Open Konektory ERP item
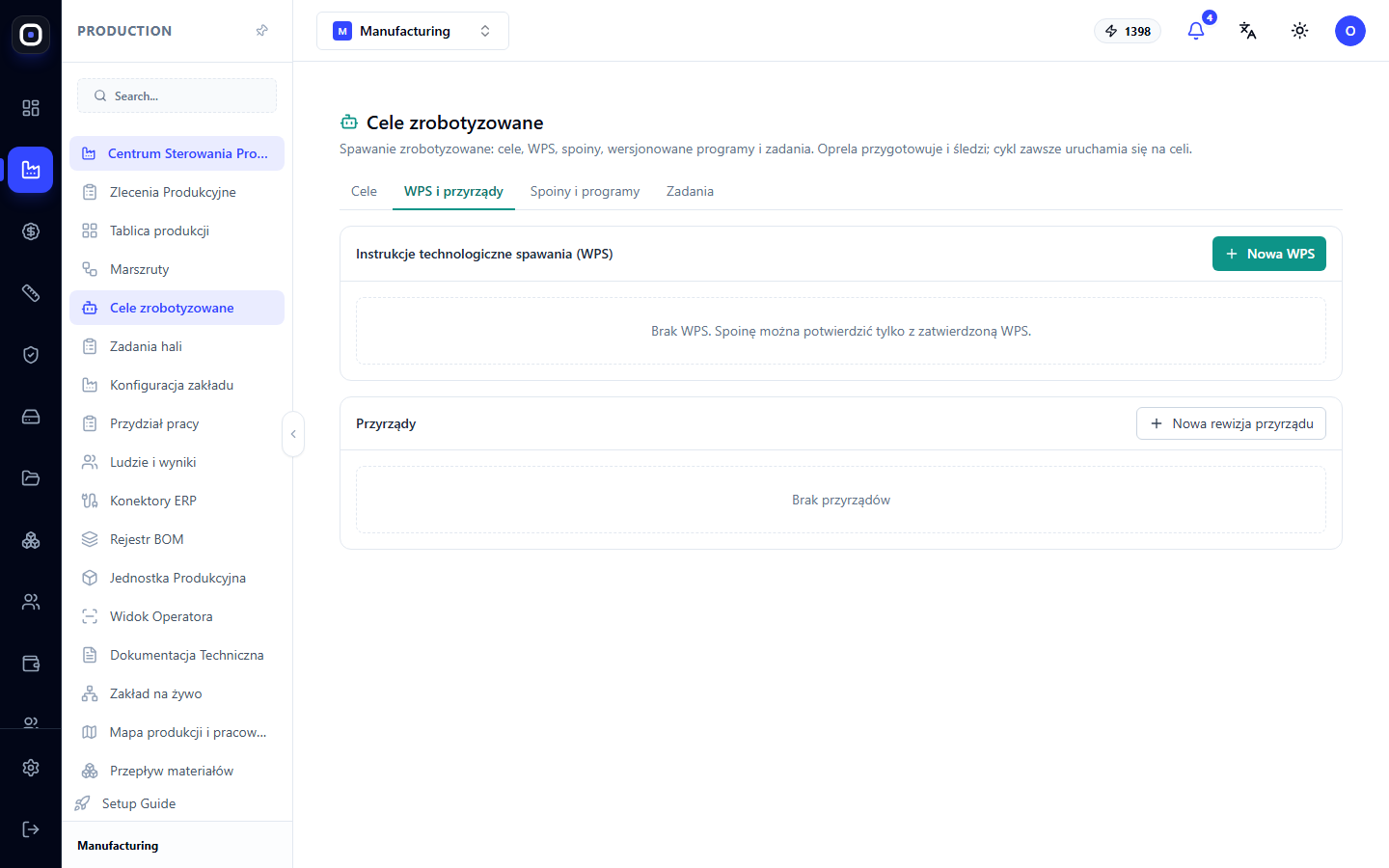Image resolution: width=1389 pixels, height=868 pixels. (177, 501)
